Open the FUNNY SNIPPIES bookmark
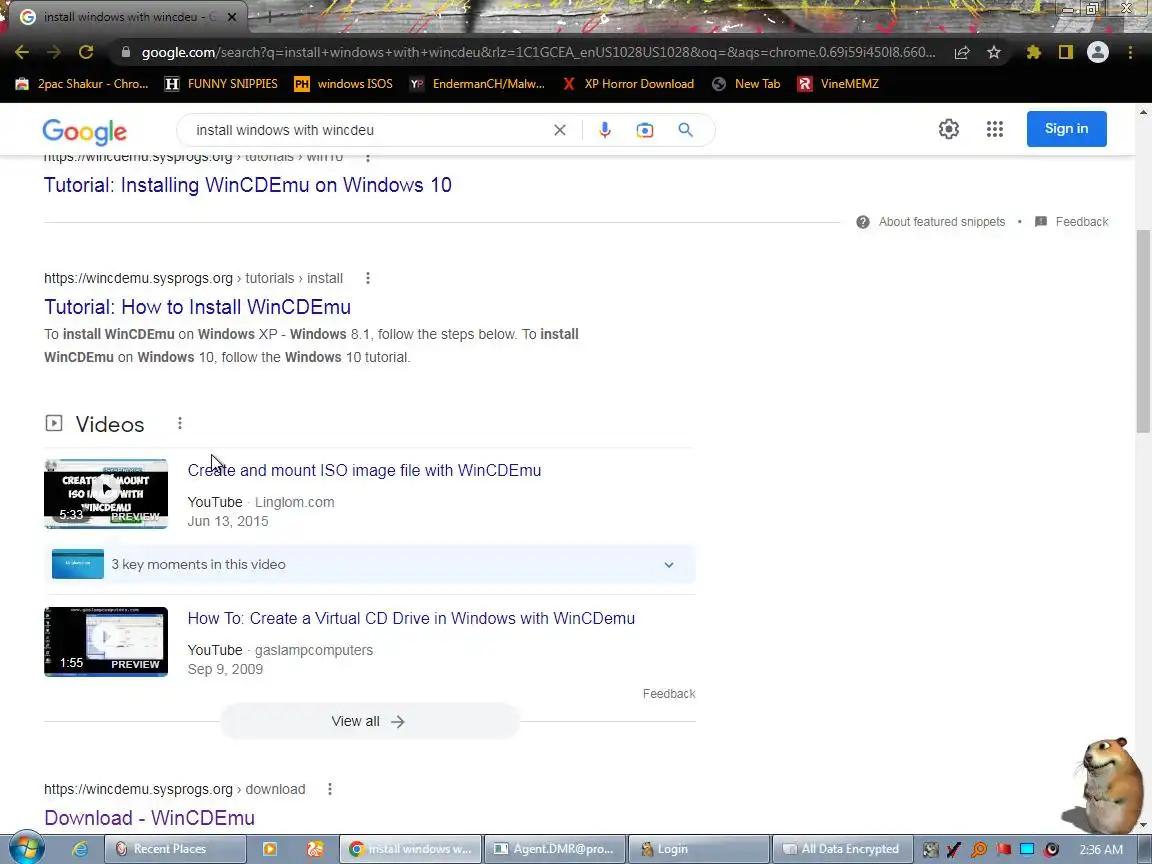 [221, 84]
